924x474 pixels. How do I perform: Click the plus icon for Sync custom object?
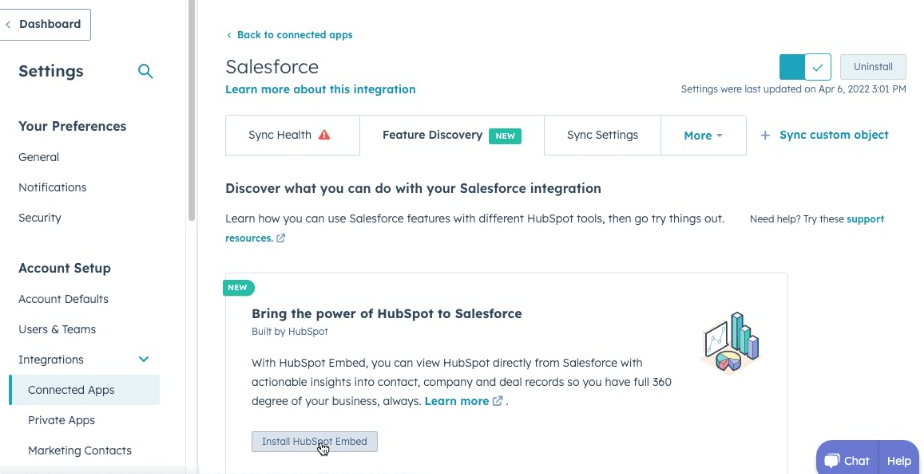click(765, 135)
